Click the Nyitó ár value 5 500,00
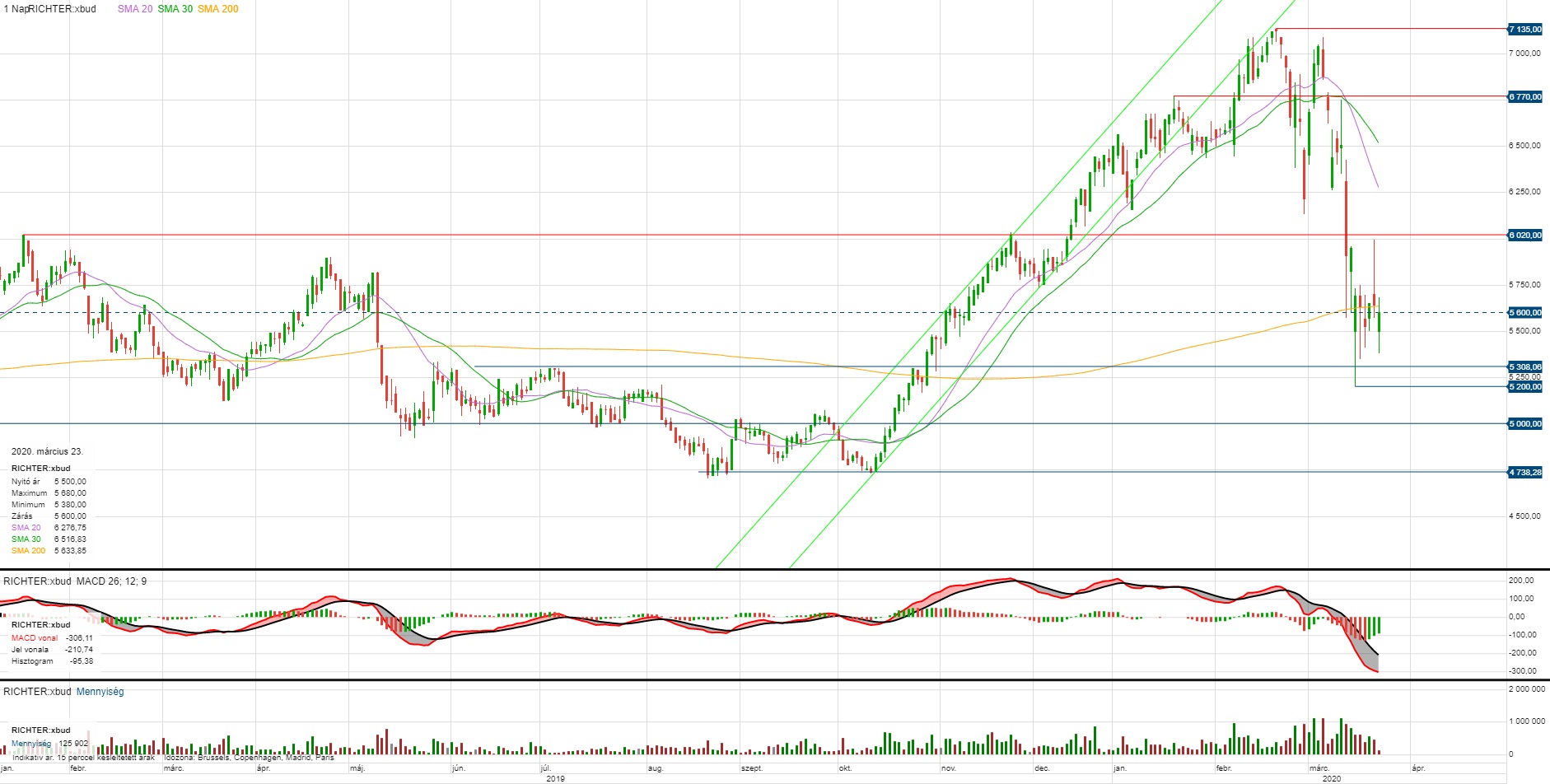This screenshot has width=1550, height=784. click(70, 482)
